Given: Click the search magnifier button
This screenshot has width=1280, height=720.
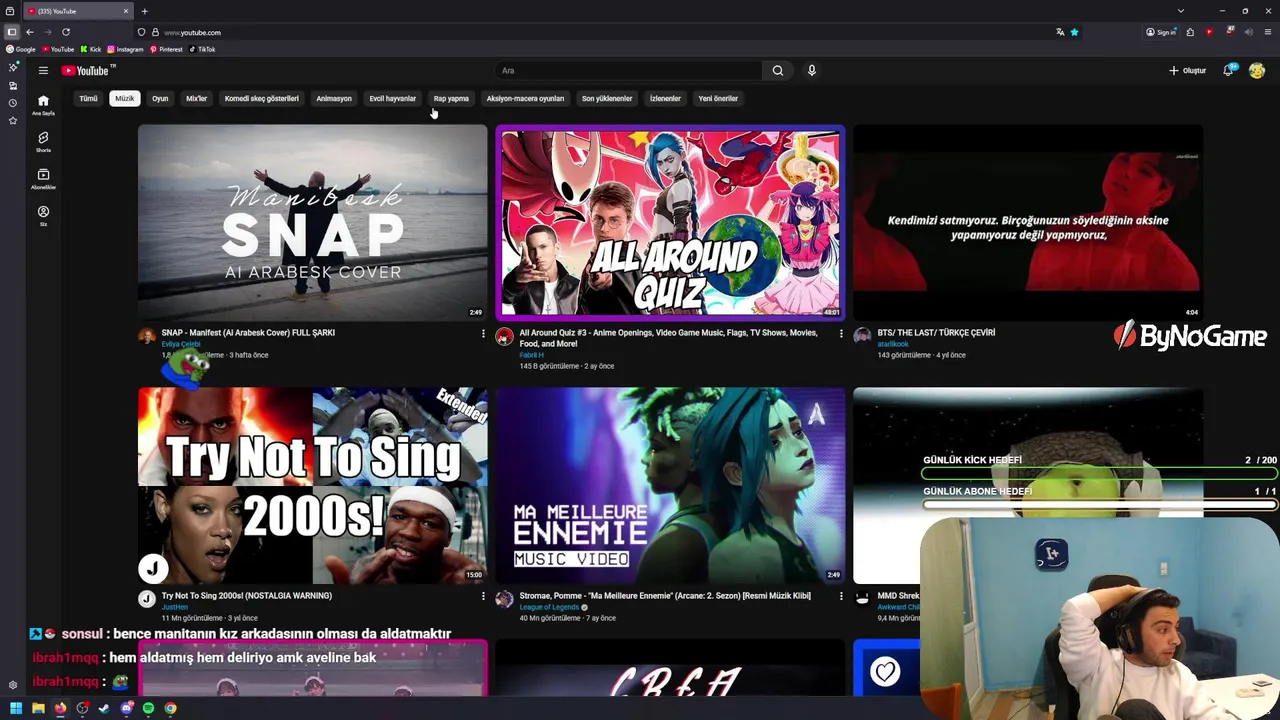Looking at the screenshot, I should point(778,70).
